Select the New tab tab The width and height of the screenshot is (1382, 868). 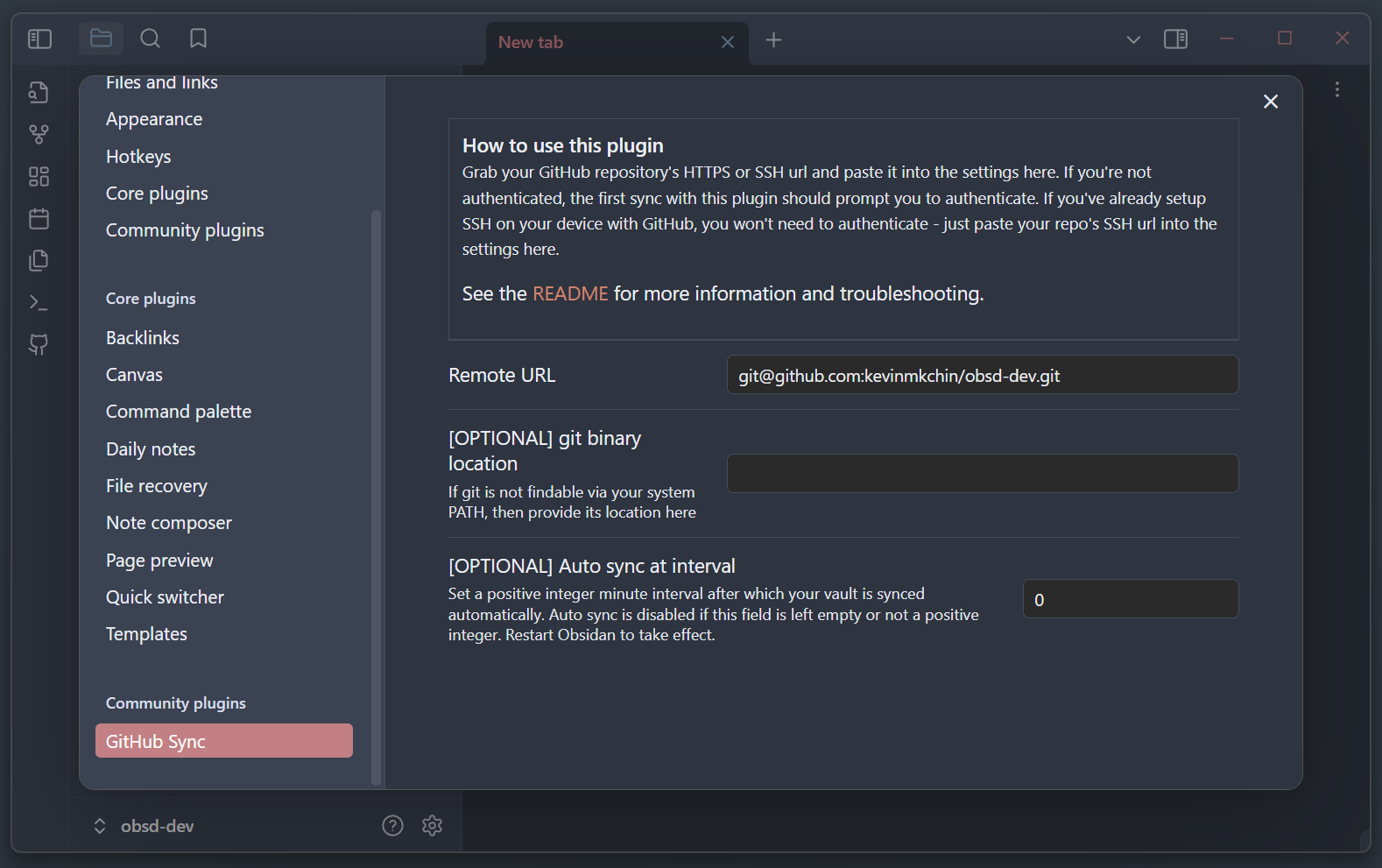click(x=617, y=42)
